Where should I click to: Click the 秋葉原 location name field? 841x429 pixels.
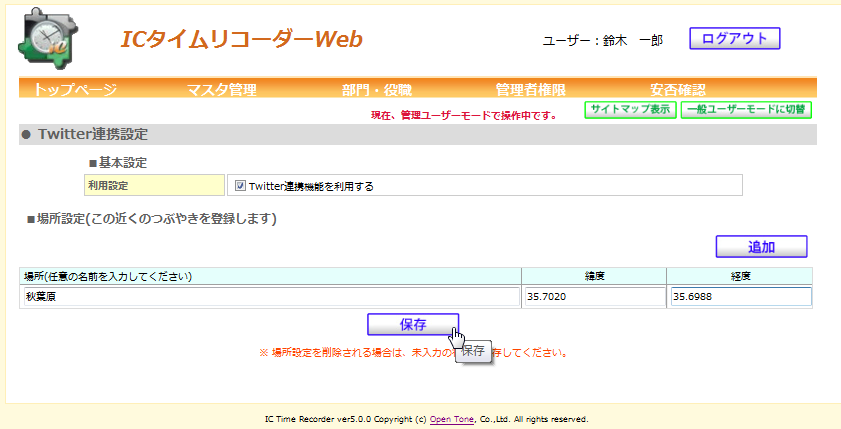pyautogui.click(x=270, y=297)
